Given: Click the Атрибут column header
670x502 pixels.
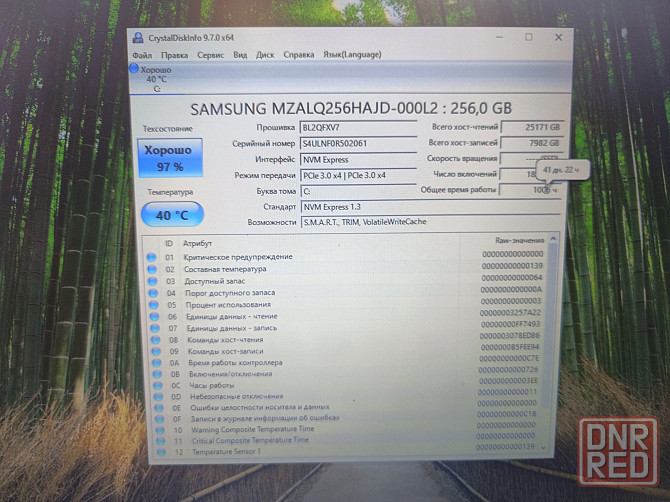Looking at the screenshot, I should tap(197, 244).
